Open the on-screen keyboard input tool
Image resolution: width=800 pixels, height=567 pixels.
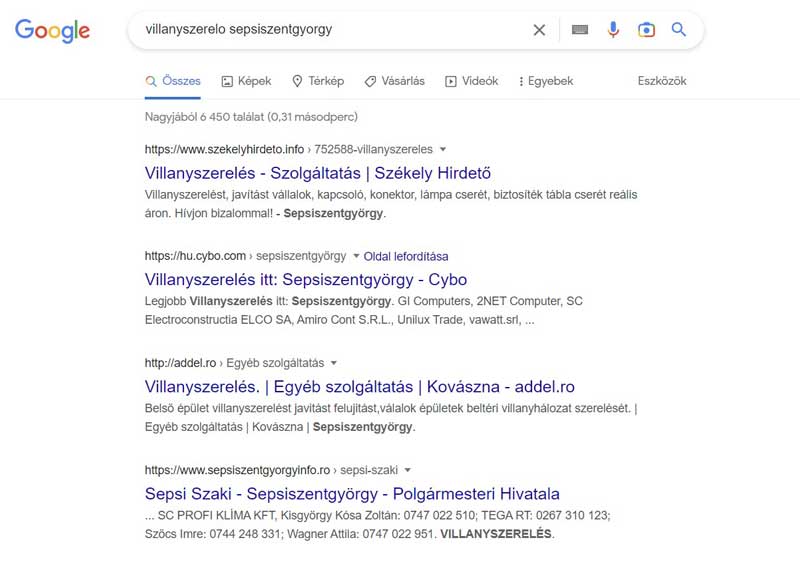tap(580, 30)
